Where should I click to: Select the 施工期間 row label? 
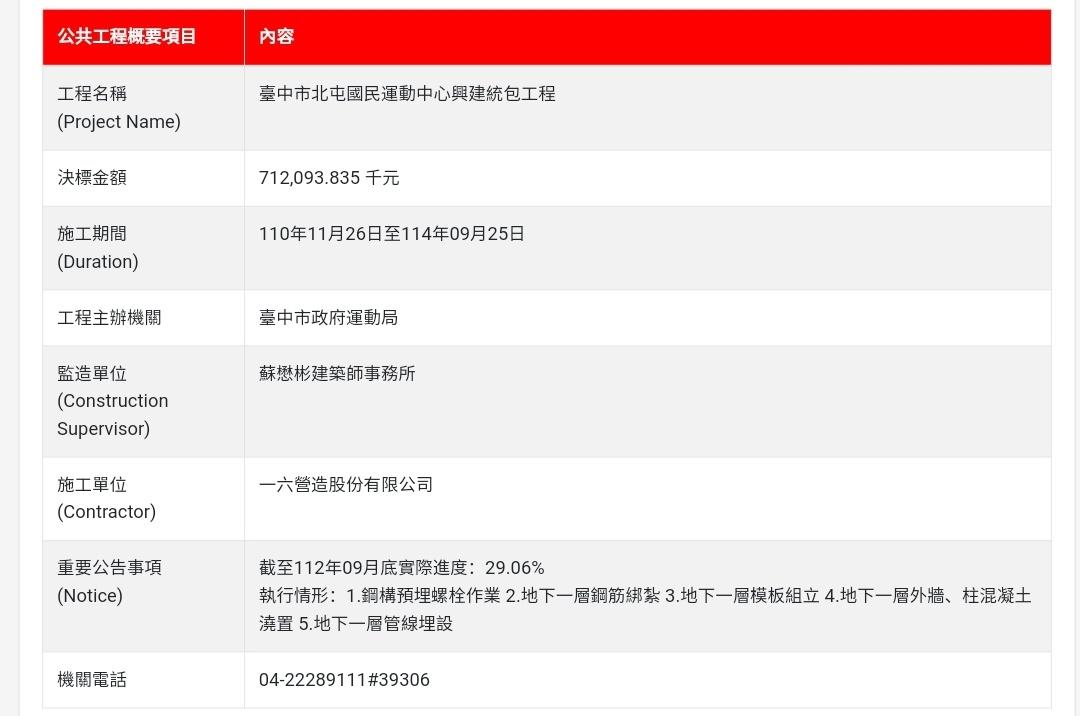click(93, 234)
